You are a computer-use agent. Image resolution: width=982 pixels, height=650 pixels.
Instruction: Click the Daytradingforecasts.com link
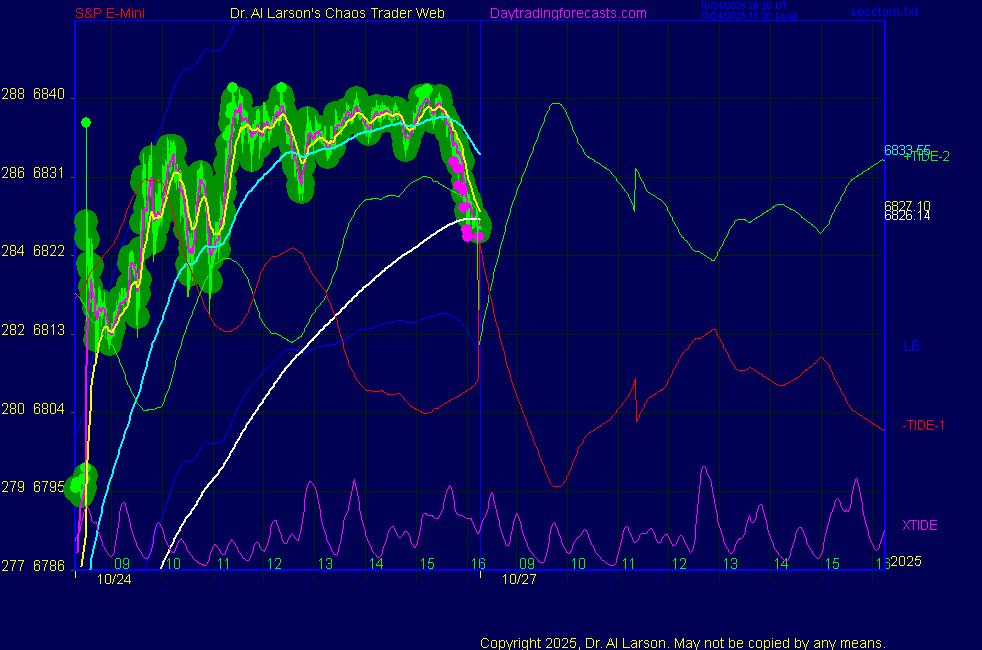(567, 13)
